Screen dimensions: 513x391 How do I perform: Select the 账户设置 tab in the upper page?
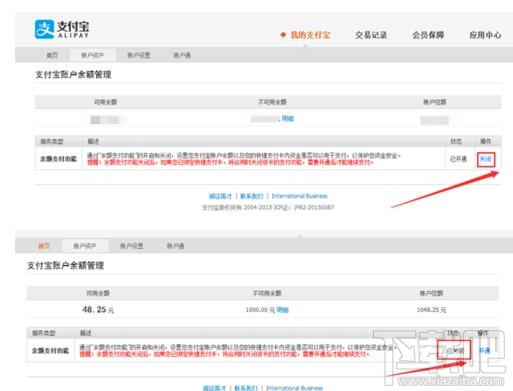(139, 55)
